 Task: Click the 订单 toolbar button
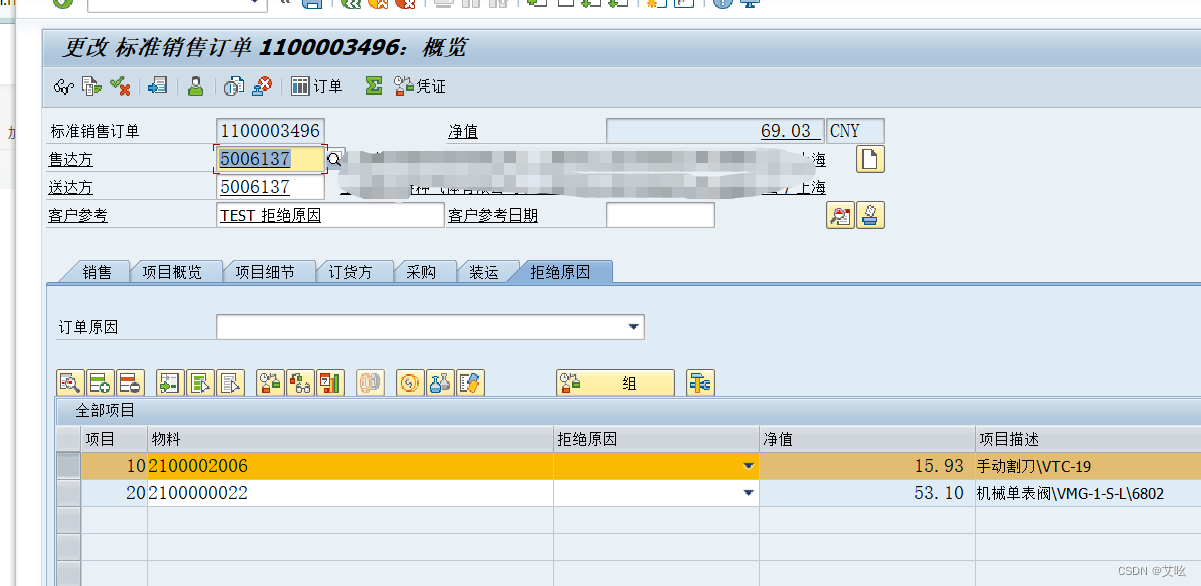[x=316, y=86]
